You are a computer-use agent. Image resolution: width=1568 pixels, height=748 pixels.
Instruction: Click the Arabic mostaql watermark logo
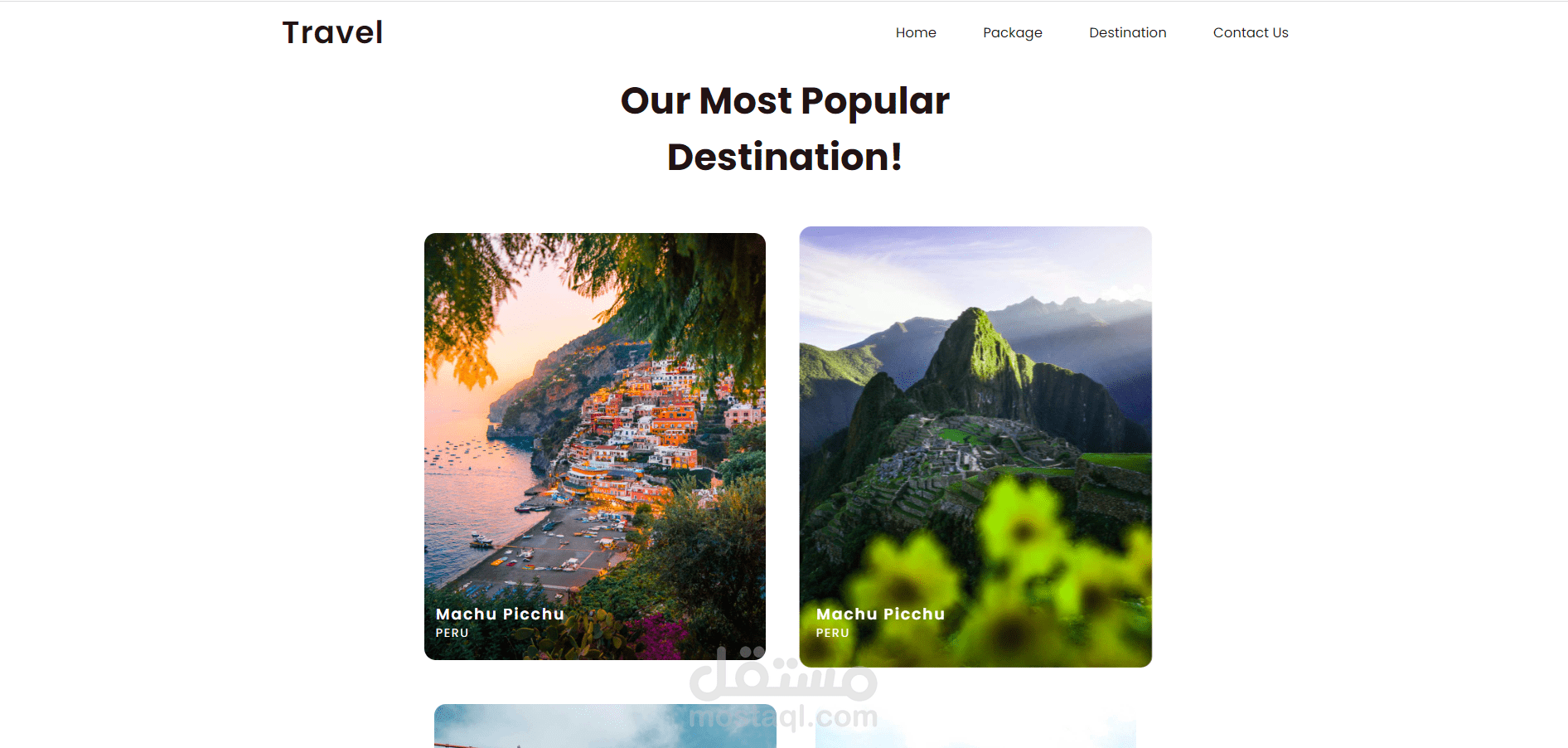click(x=783, y=673)
